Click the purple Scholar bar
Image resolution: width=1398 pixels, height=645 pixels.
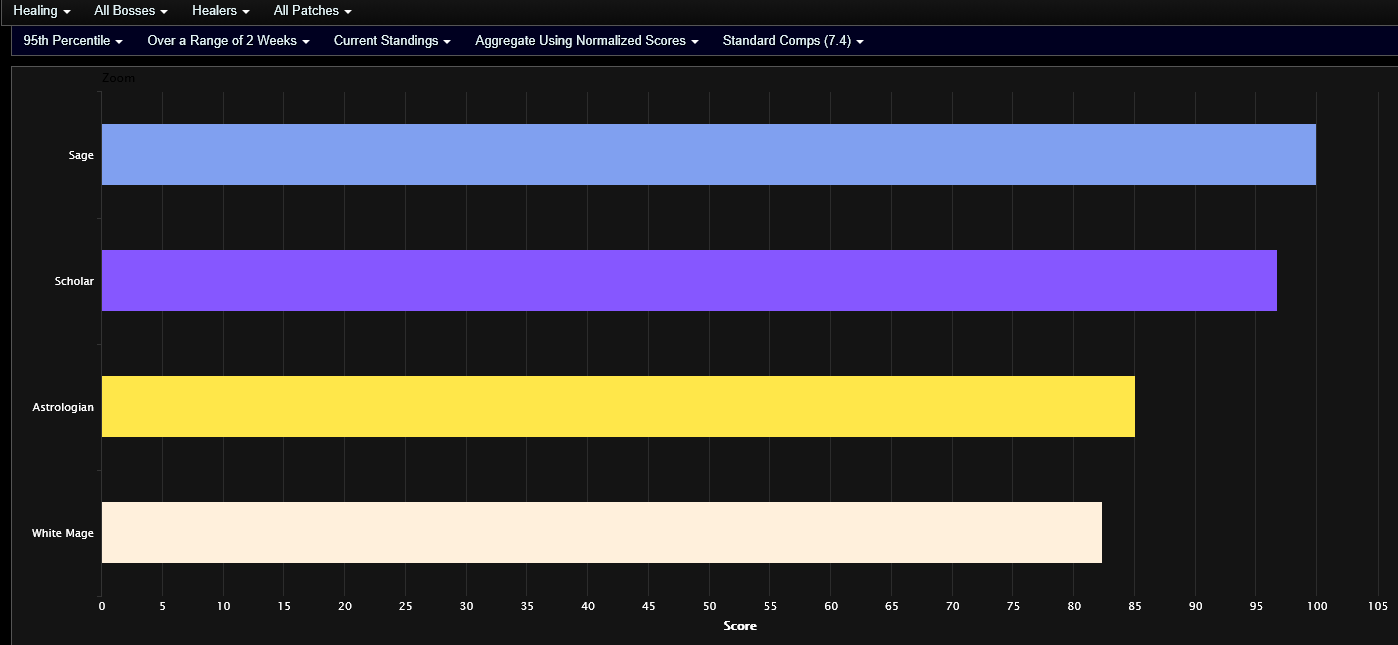pos(689,281)
